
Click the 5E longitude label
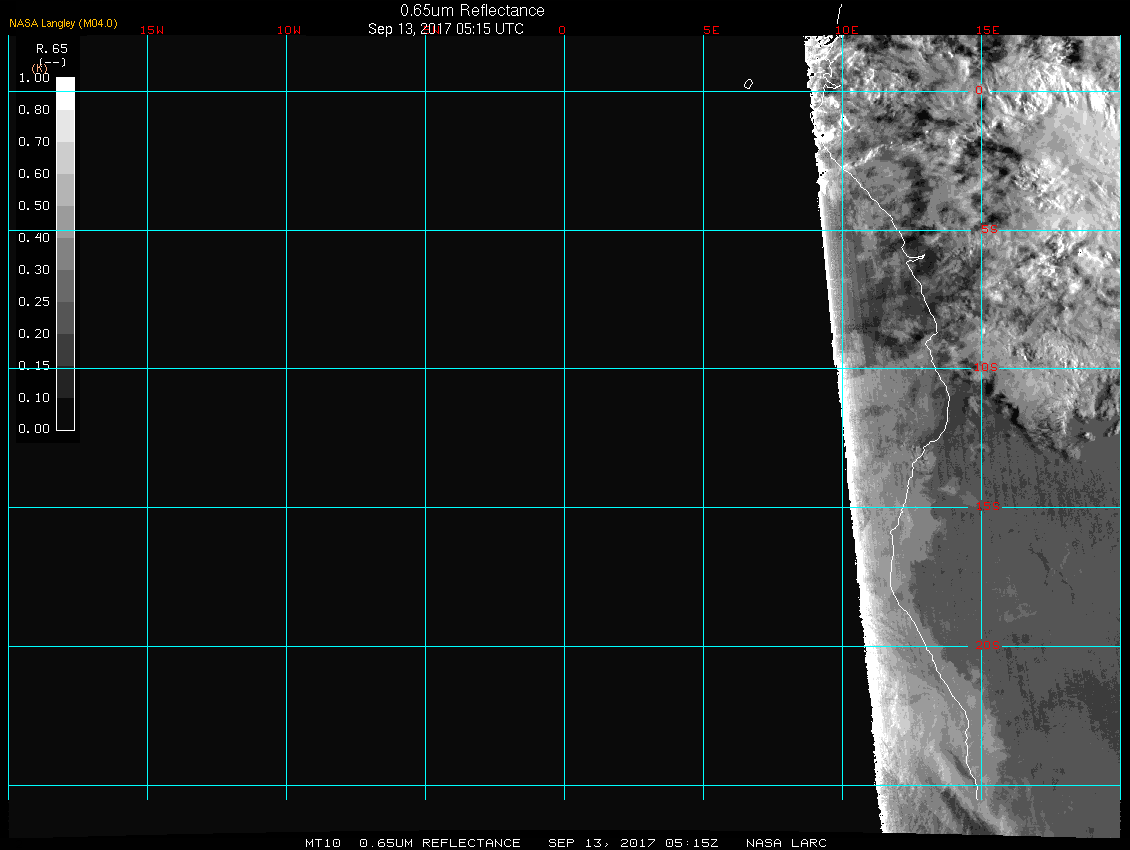pos(711,30)
